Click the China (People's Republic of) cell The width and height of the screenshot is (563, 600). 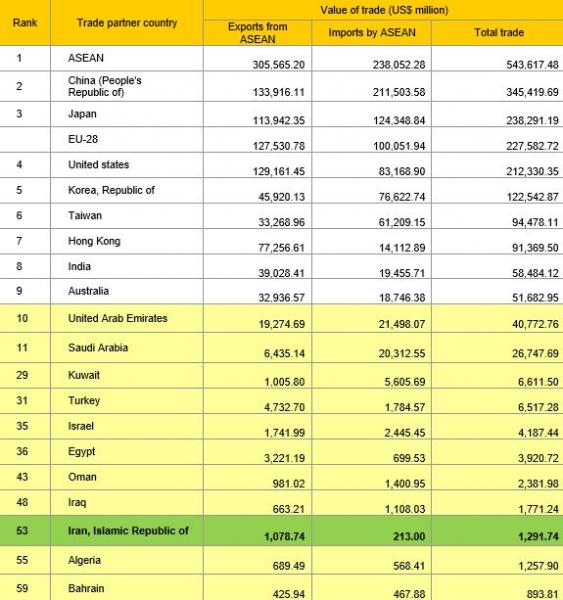click(127, 86)
